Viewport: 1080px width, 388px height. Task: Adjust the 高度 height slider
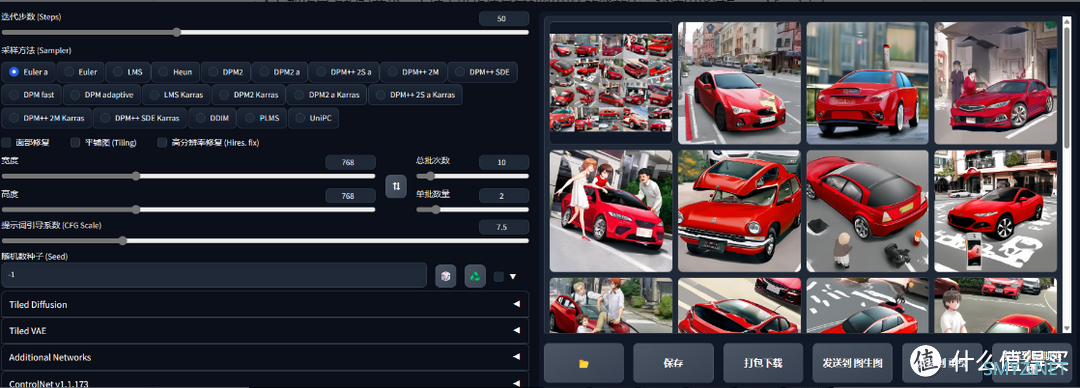pos(188,210)
